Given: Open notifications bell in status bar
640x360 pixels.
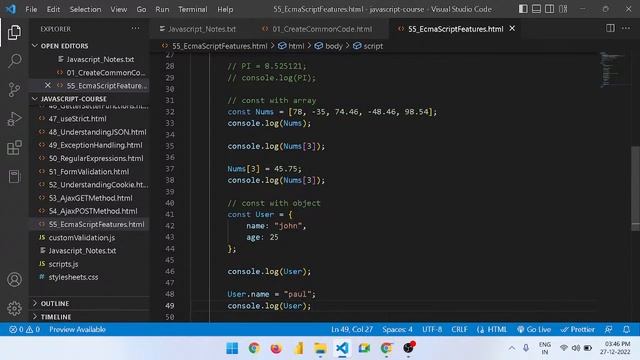Looking at the screenshot, I should 627,329.
